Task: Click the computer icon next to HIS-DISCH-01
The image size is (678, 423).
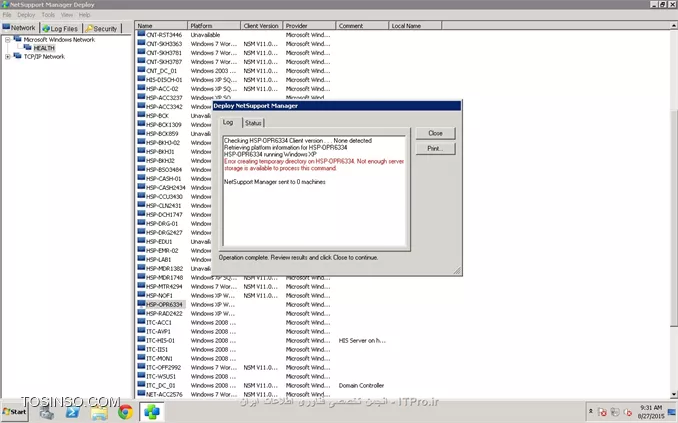Action: point(141,79)
